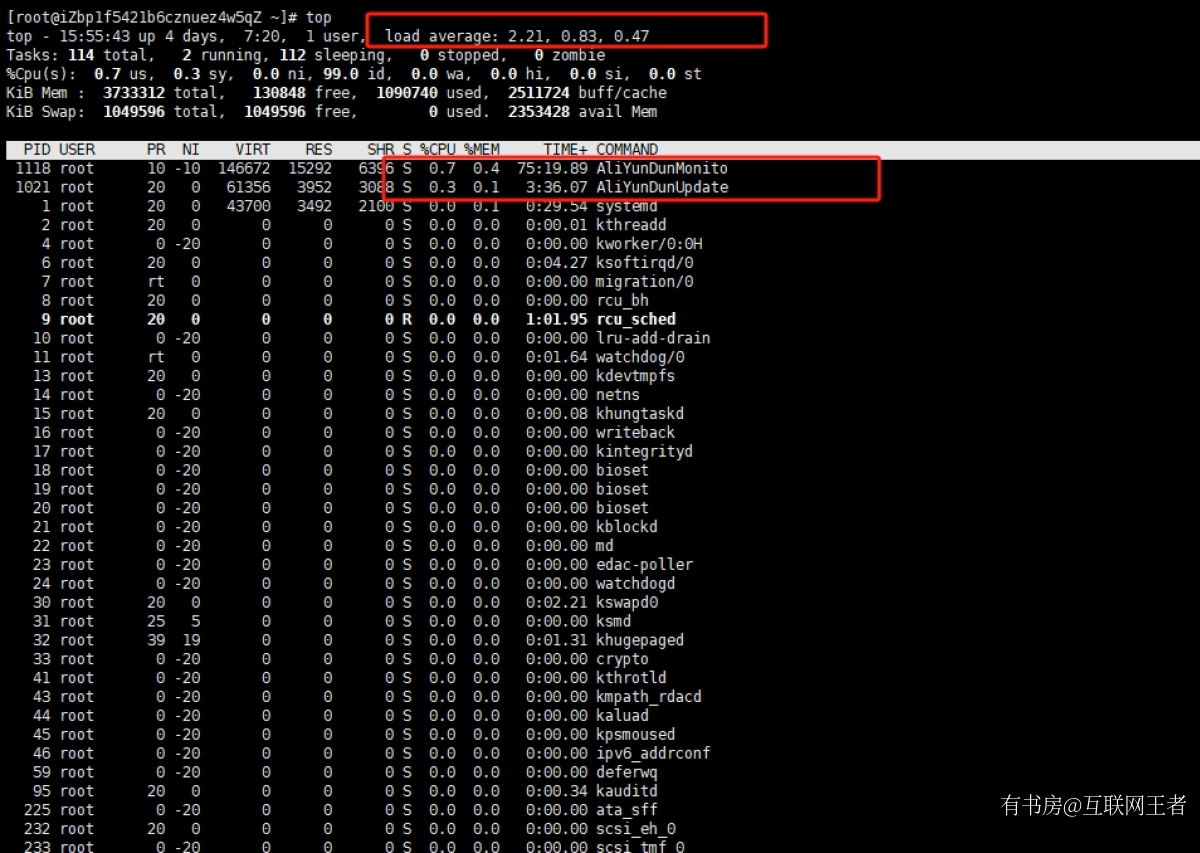Click the AliYunDunUpdate process name
Screen dimensions: 1200x853
coord(662,187)
